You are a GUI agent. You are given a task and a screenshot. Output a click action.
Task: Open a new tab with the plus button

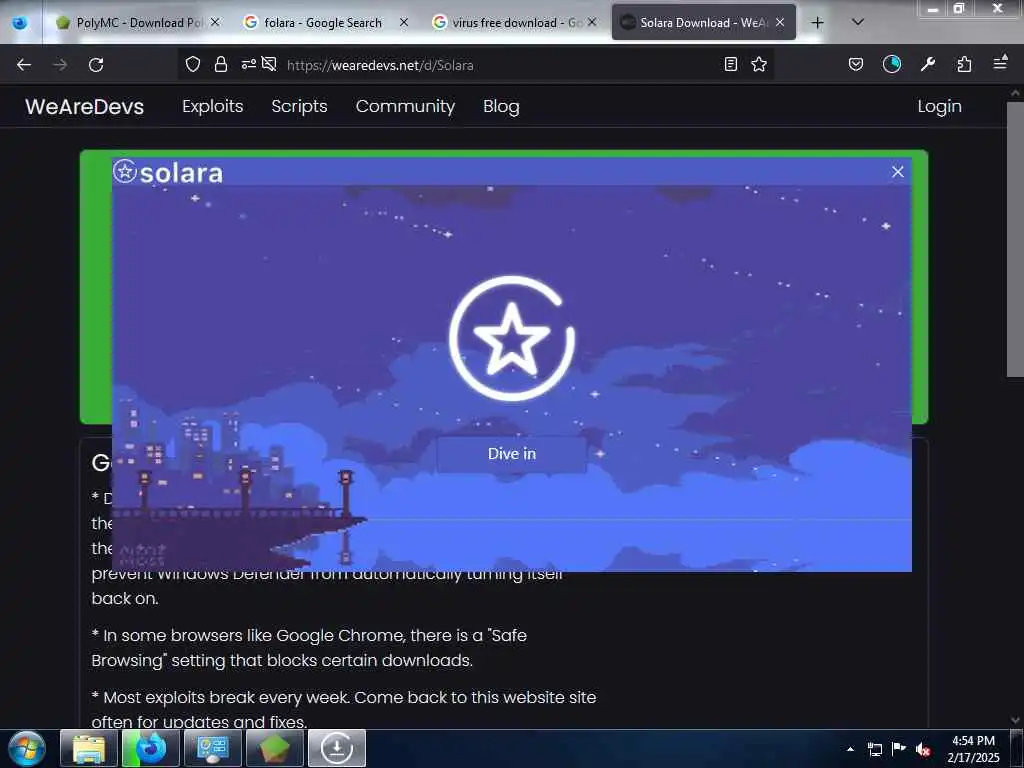click(x=817, y=23)
